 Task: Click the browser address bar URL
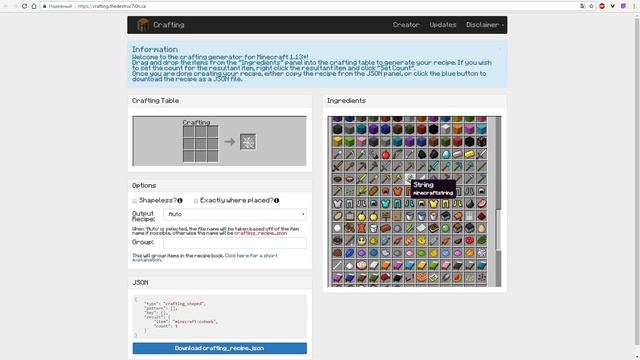tap(111, 6)
